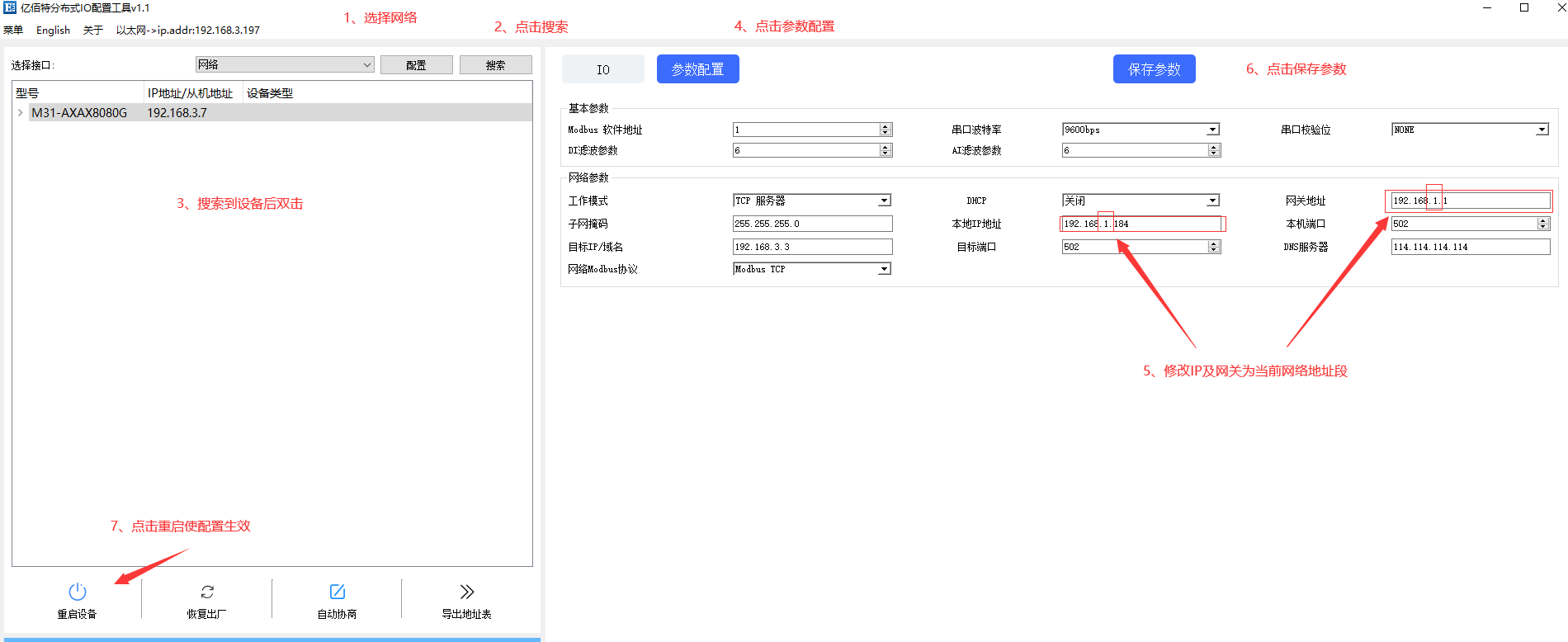Viewport: 1568px width, 642px height.
Task: Click the restart device power icon
Action: (77, 592)
